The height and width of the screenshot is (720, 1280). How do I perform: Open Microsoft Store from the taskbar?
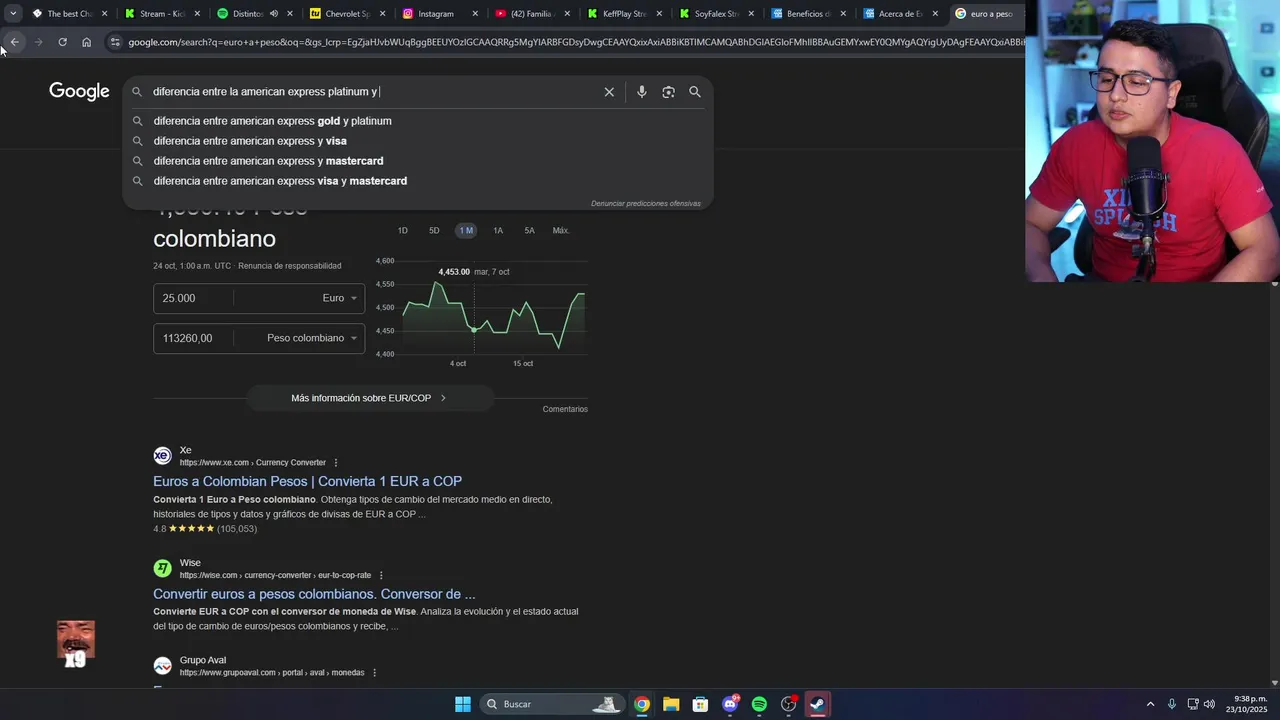click(x=700, y=704)
